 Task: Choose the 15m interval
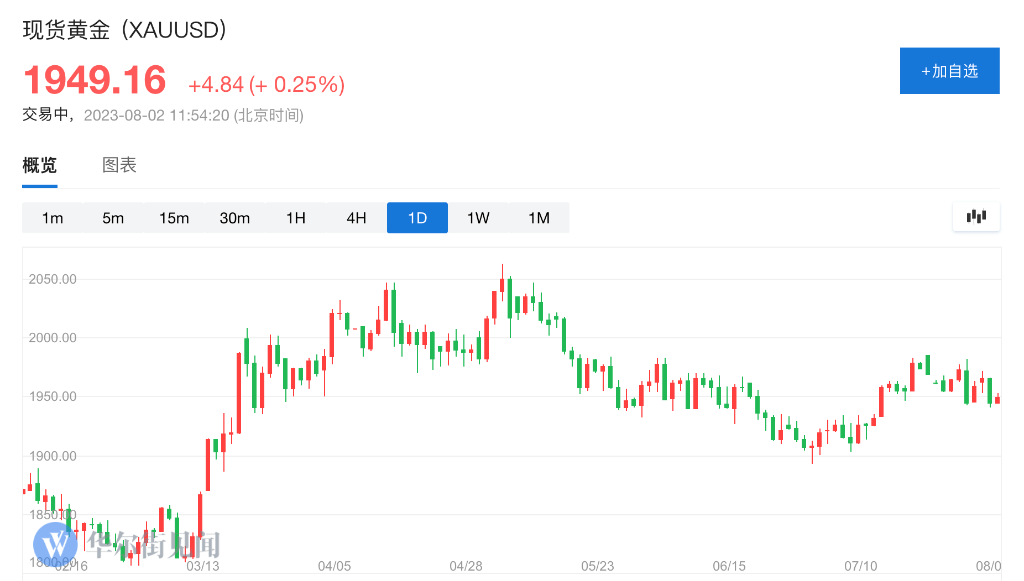(x=174, y=218)
